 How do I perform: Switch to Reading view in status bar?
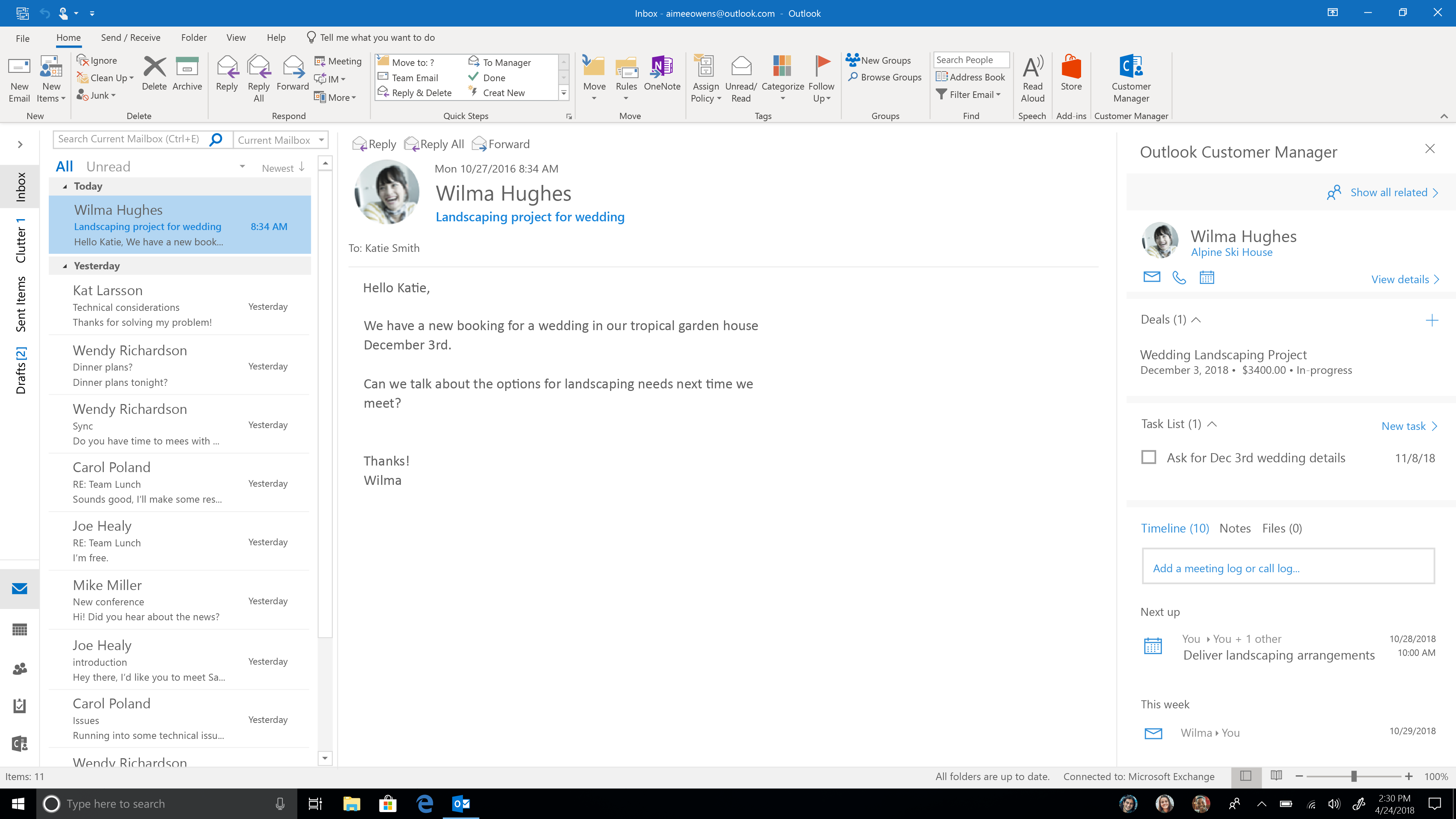click(x=1276, y=776)
